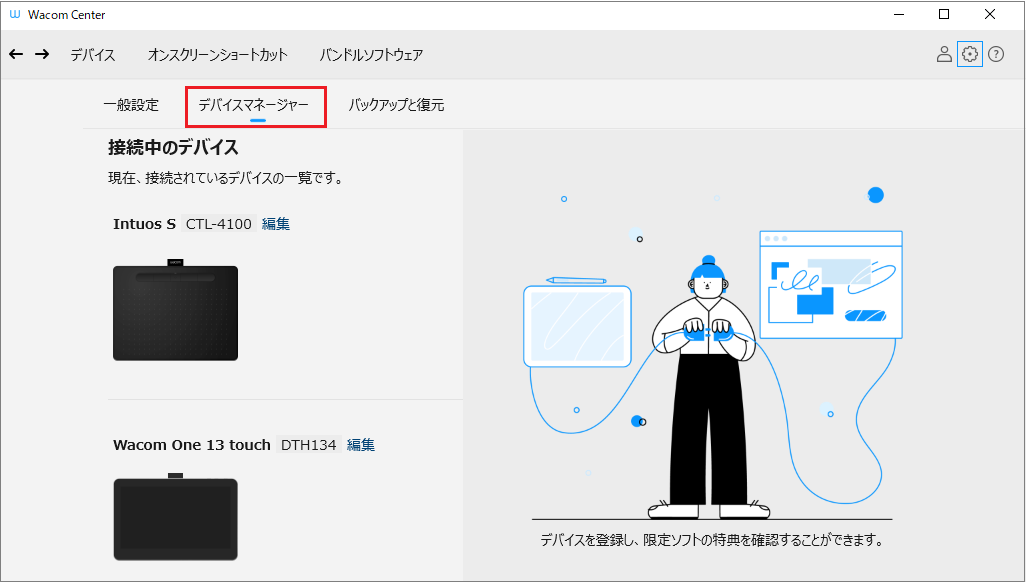
Task: Click the 現在、接続されているデバイスの一覧です text
Action: [x=226, y=178]
